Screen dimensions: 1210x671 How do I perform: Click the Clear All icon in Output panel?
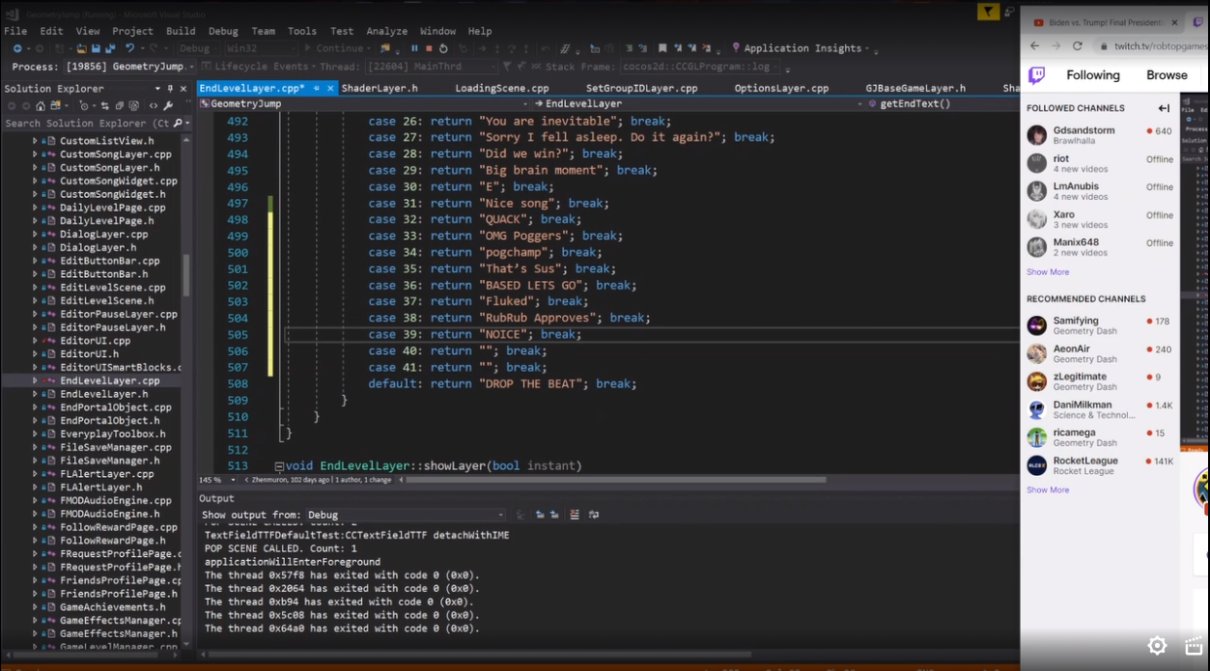574,515
